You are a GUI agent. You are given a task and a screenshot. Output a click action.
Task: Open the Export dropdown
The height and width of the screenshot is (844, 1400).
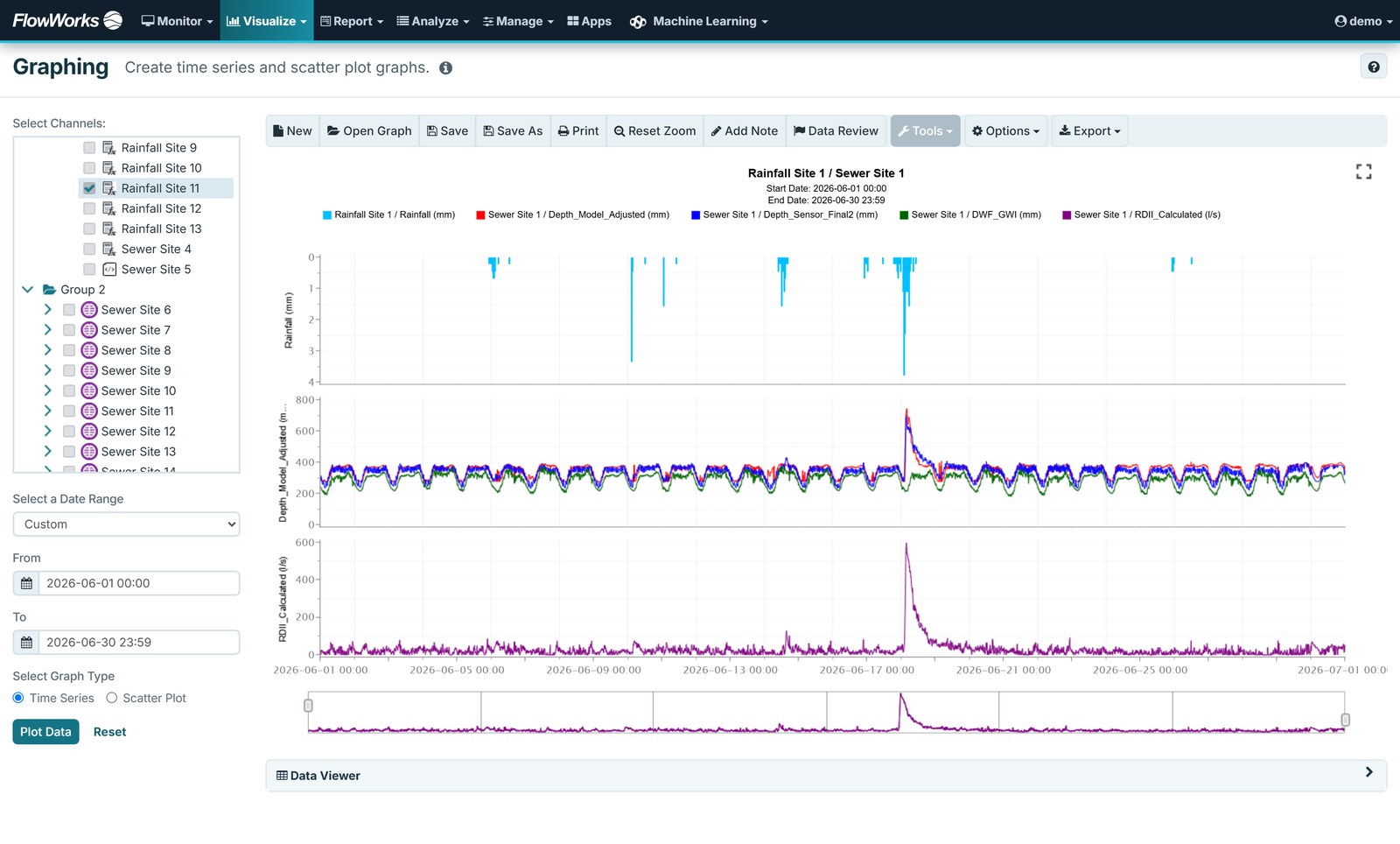(x=1089, y=131)
